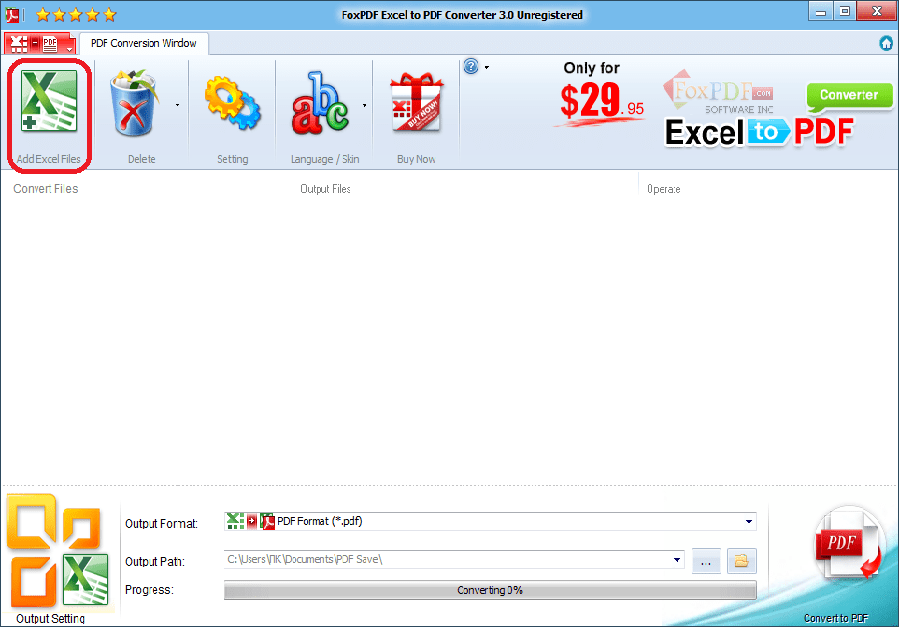Open the Output Format combo box

[490, 521]
